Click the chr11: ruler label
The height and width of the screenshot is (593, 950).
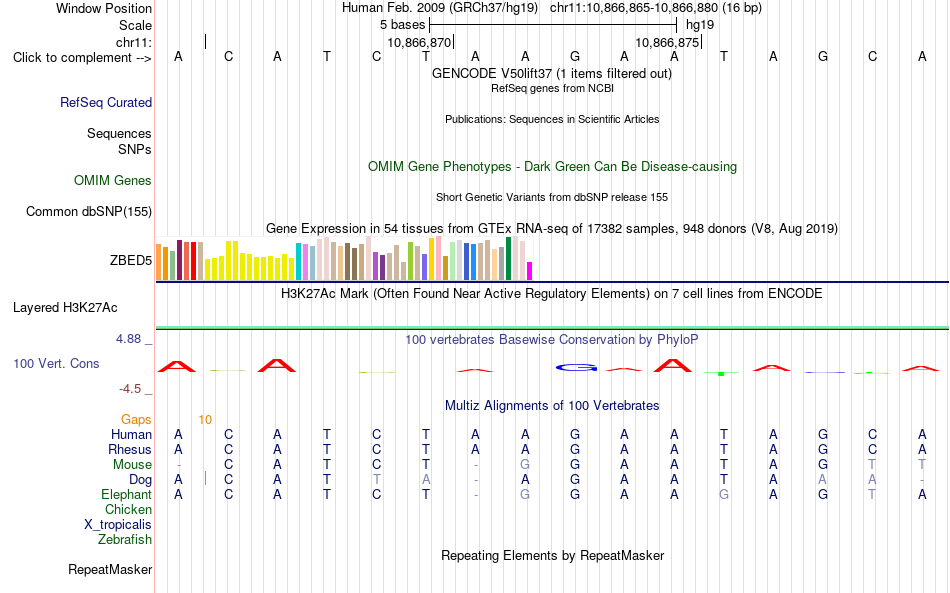tap(134, 42)
